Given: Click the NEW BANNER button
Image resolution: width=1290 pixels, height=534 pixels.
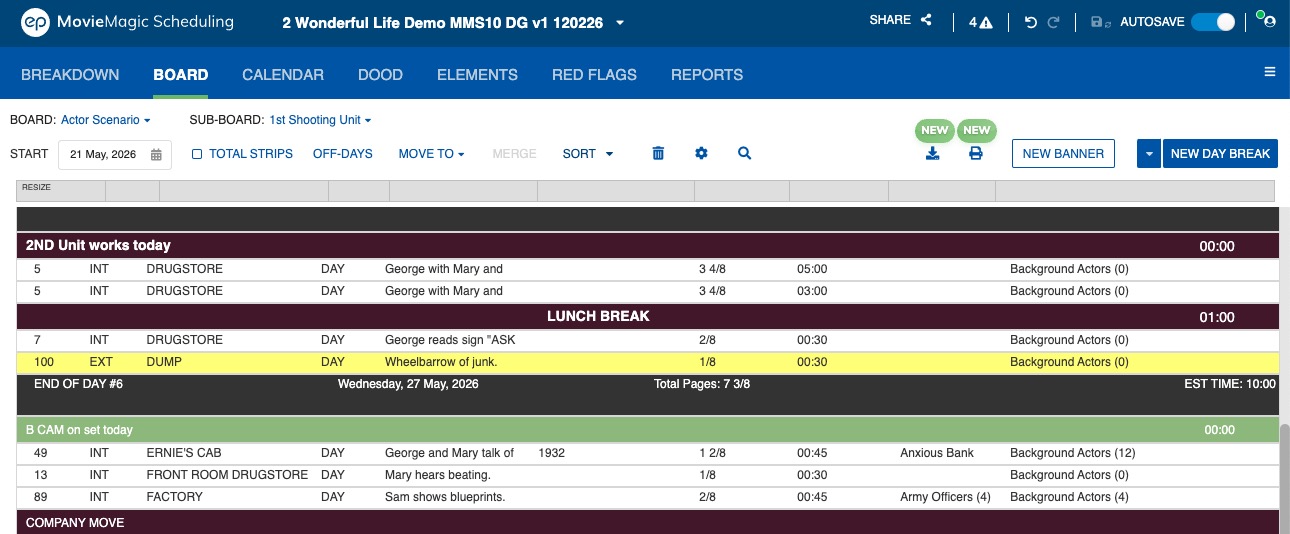Looking at the screenshot, I should (1063, 154).
